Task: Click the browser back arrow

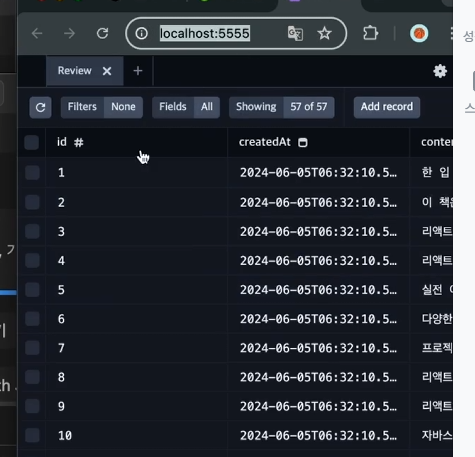Action: [x=37, y=33]
